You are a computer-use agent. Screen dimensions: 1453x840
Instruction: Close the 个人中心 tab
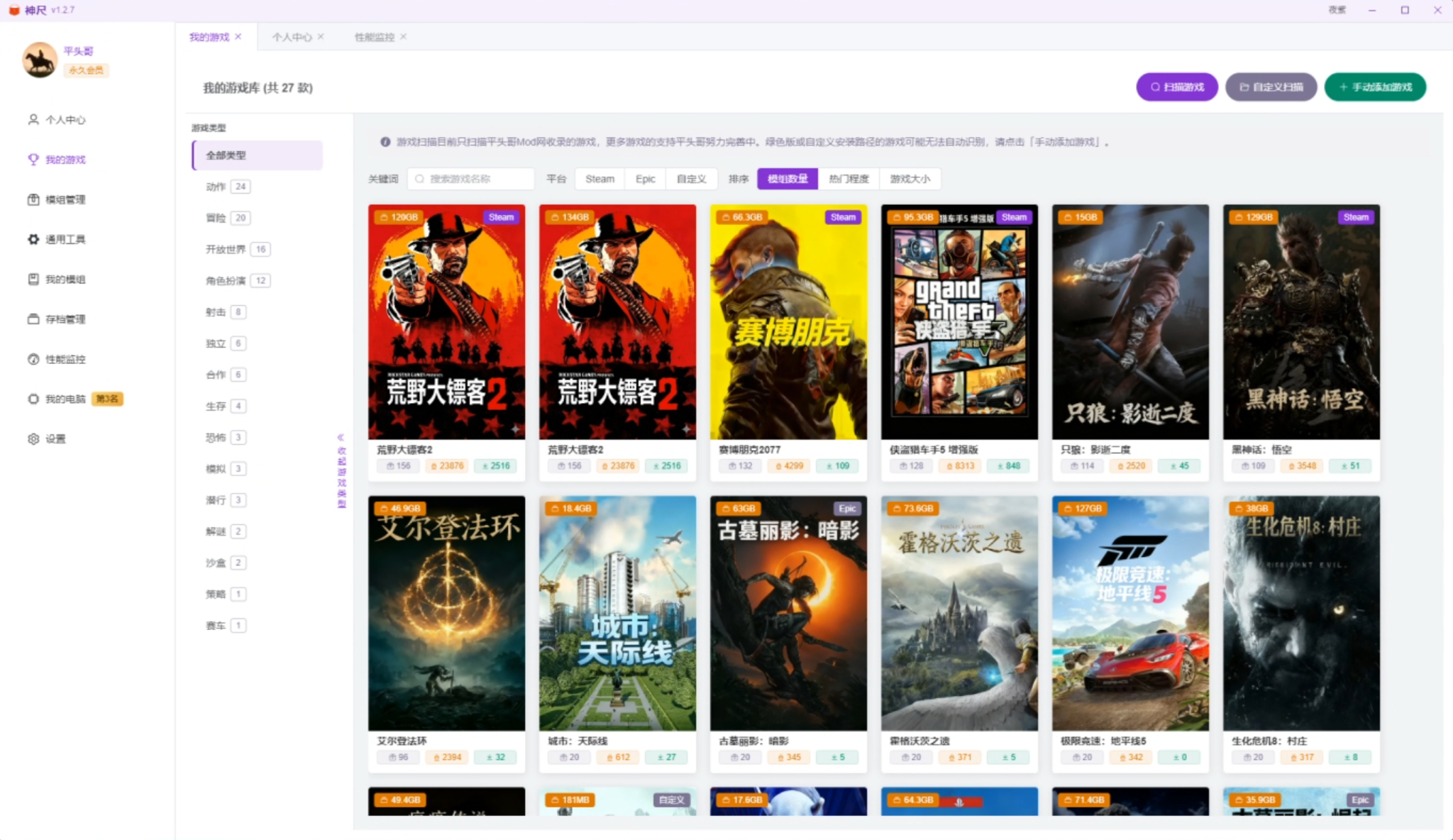pyautogui.click(x=321, y=37)
